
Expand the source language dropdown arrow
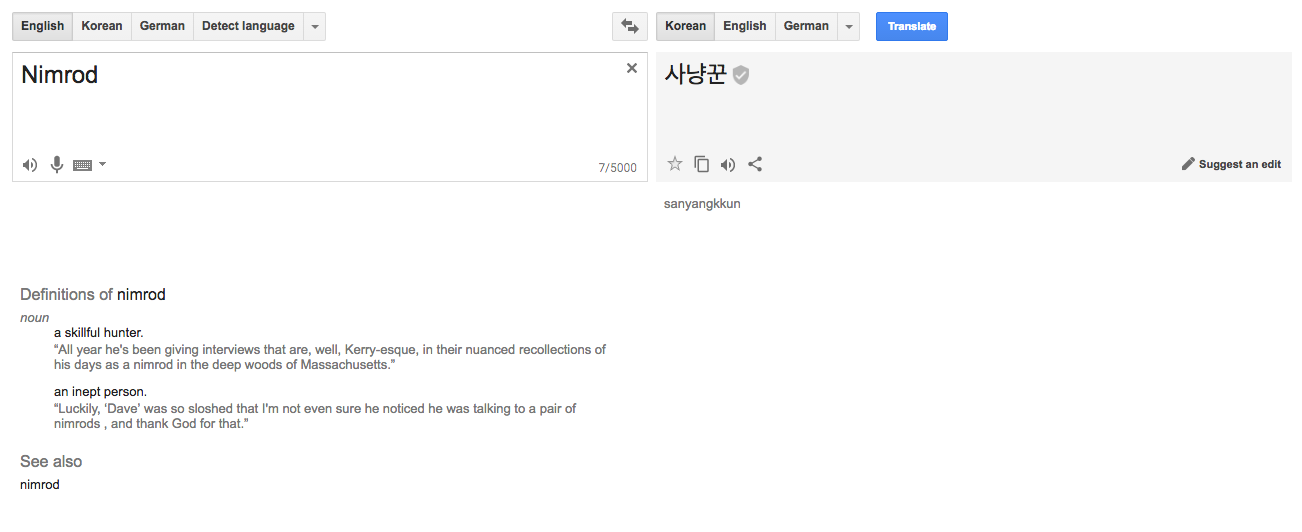point(315,26)
